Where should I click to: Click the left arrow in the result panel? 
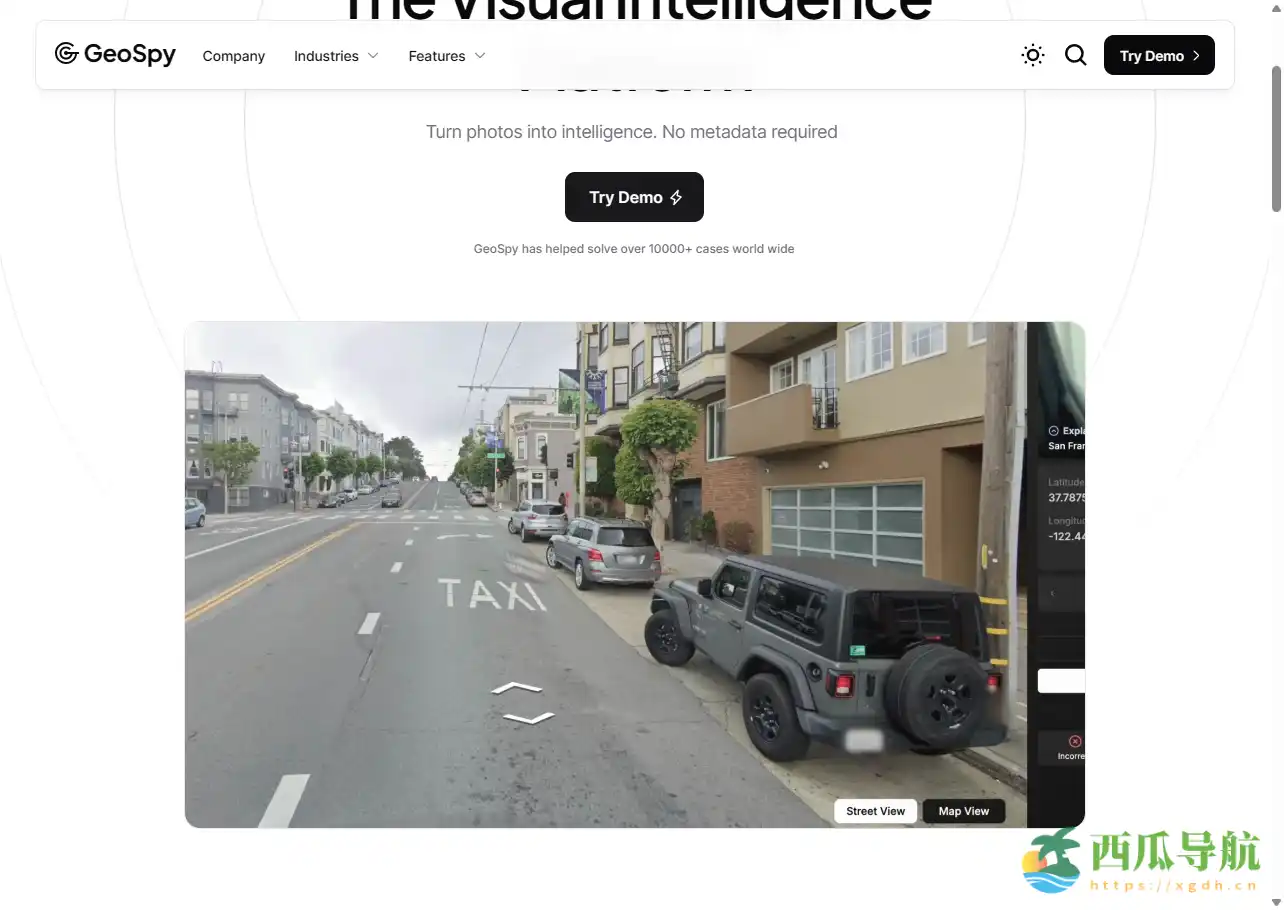[x=1052, y=594]
